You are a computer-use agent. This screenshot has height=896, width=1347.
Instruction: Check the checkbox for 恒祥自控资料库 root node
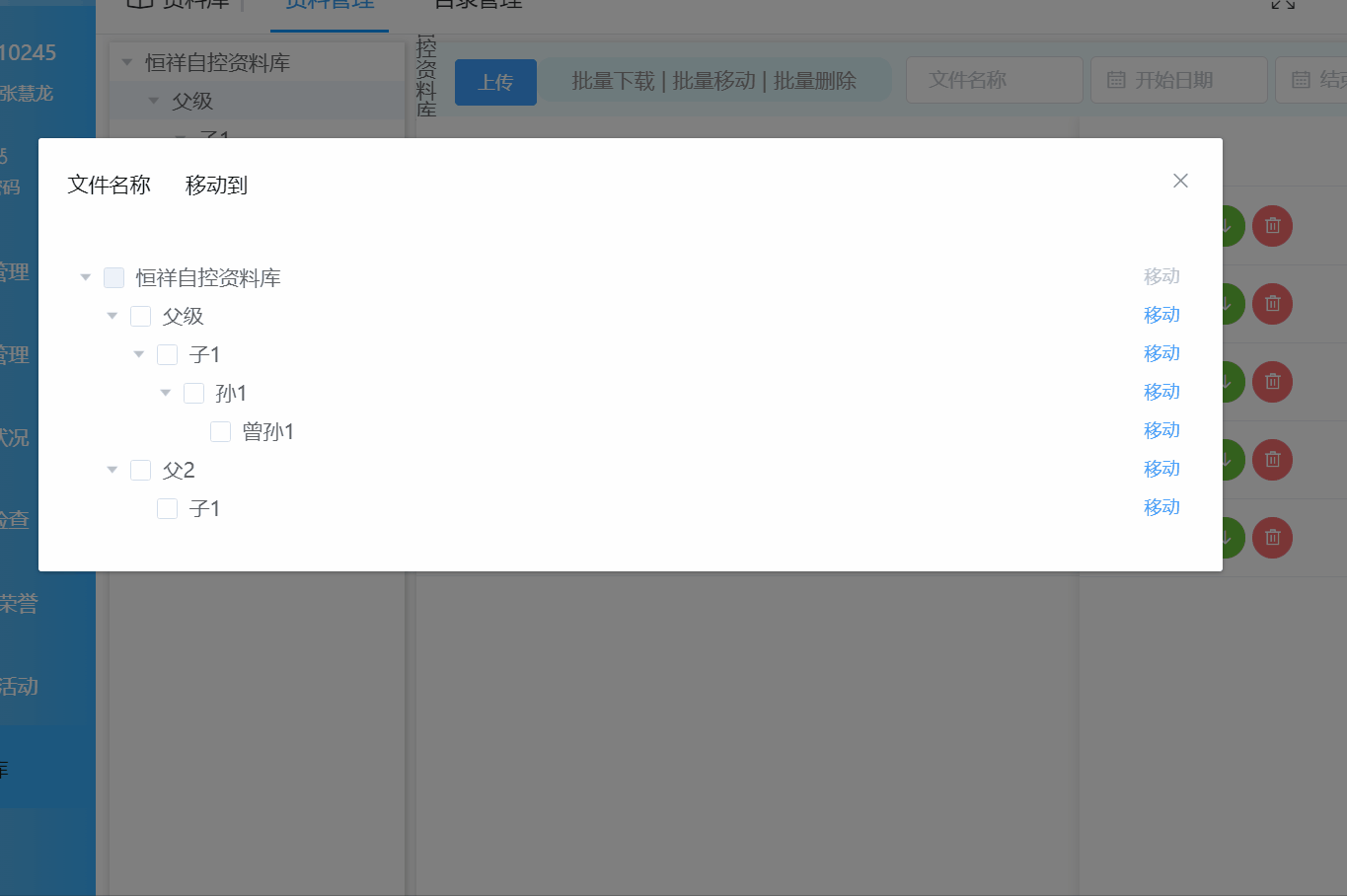coord(113,277)
